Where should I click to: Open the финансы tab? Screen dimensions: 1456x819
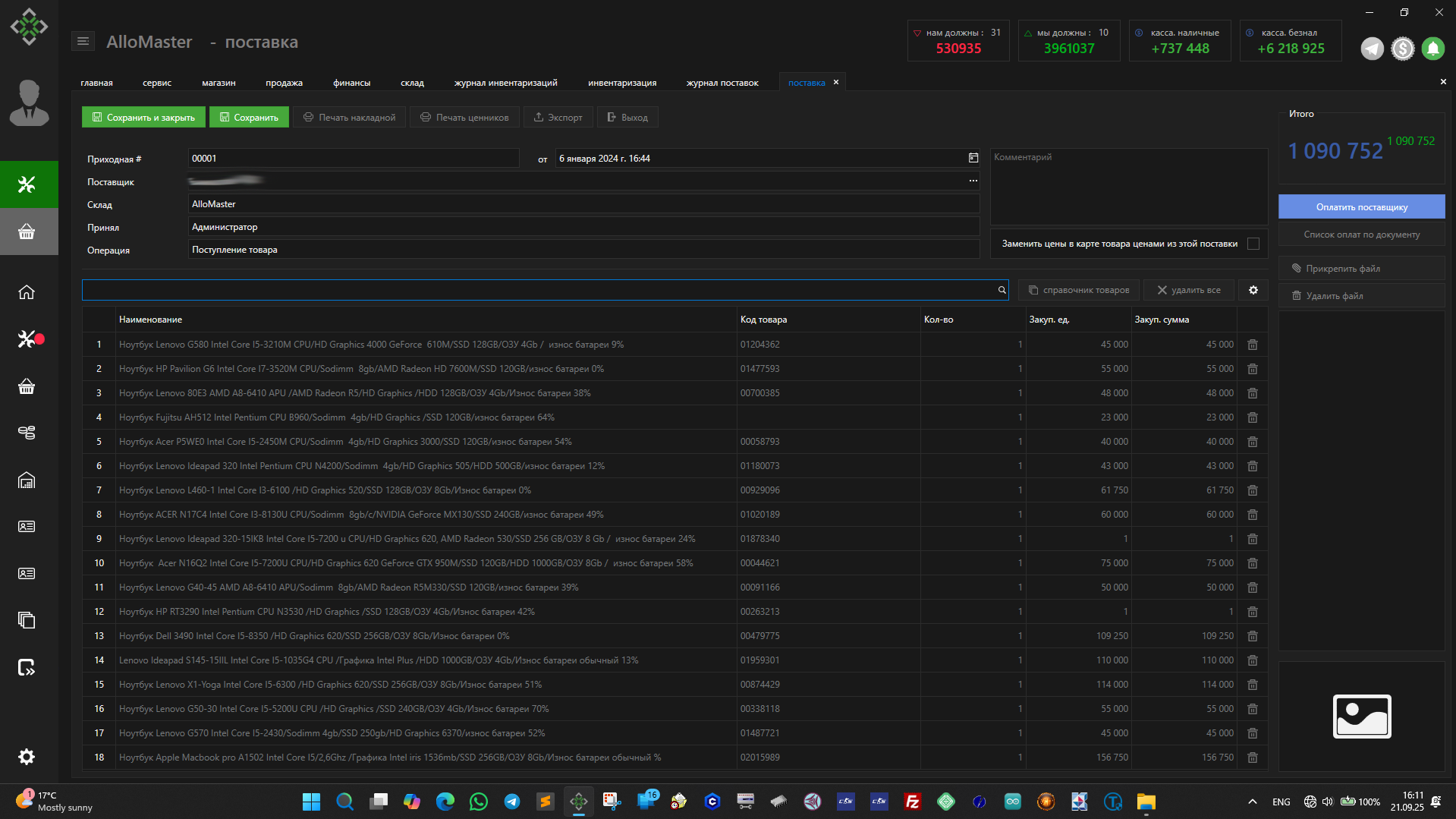351,83
